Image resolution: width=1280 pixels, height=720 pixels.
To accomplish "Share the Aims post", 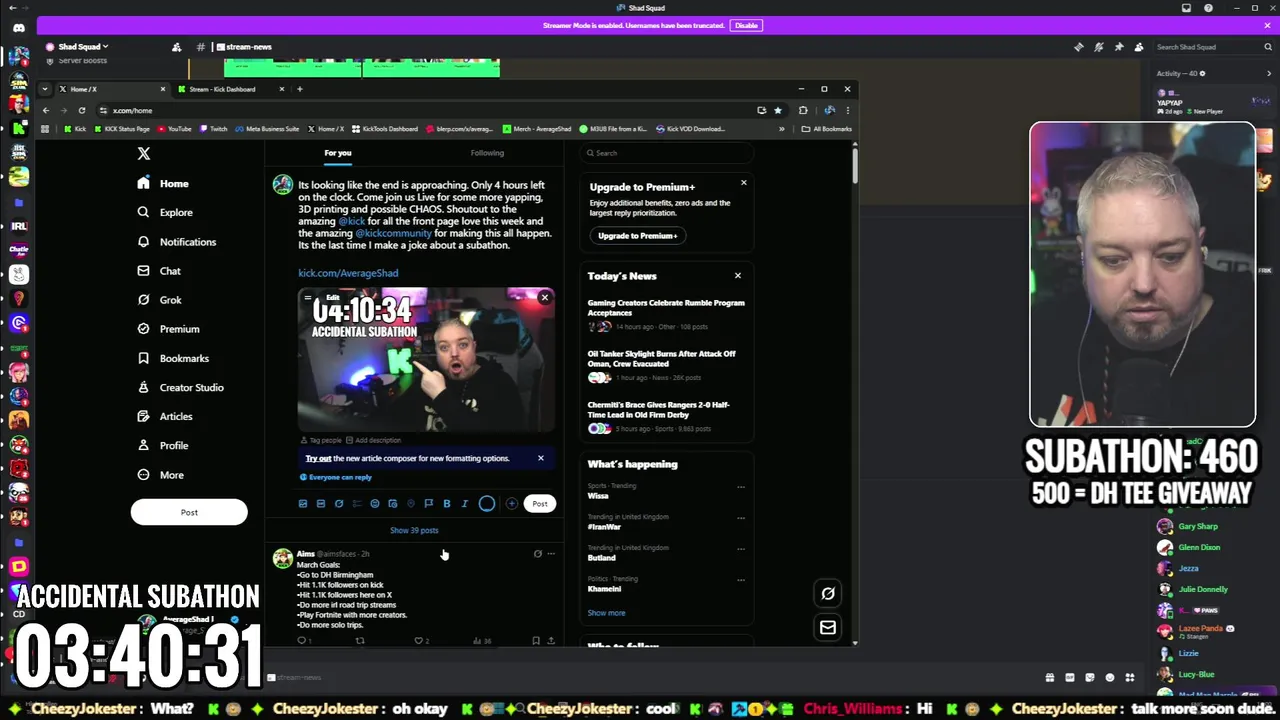I will tap(551, 640).
